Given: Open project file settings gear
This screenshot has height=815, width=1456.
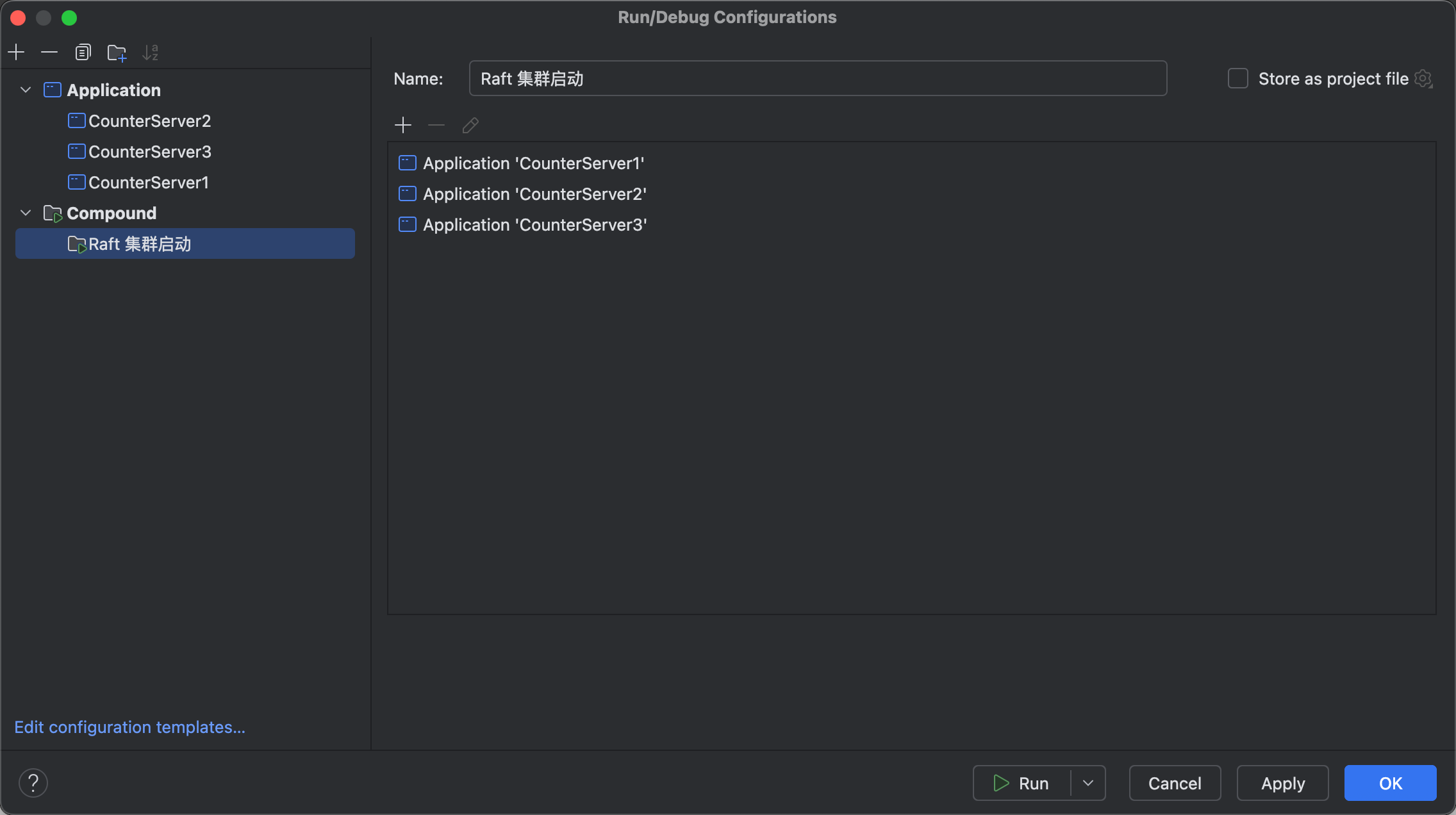Looking at the screenshot, I should click(1423, 79).
